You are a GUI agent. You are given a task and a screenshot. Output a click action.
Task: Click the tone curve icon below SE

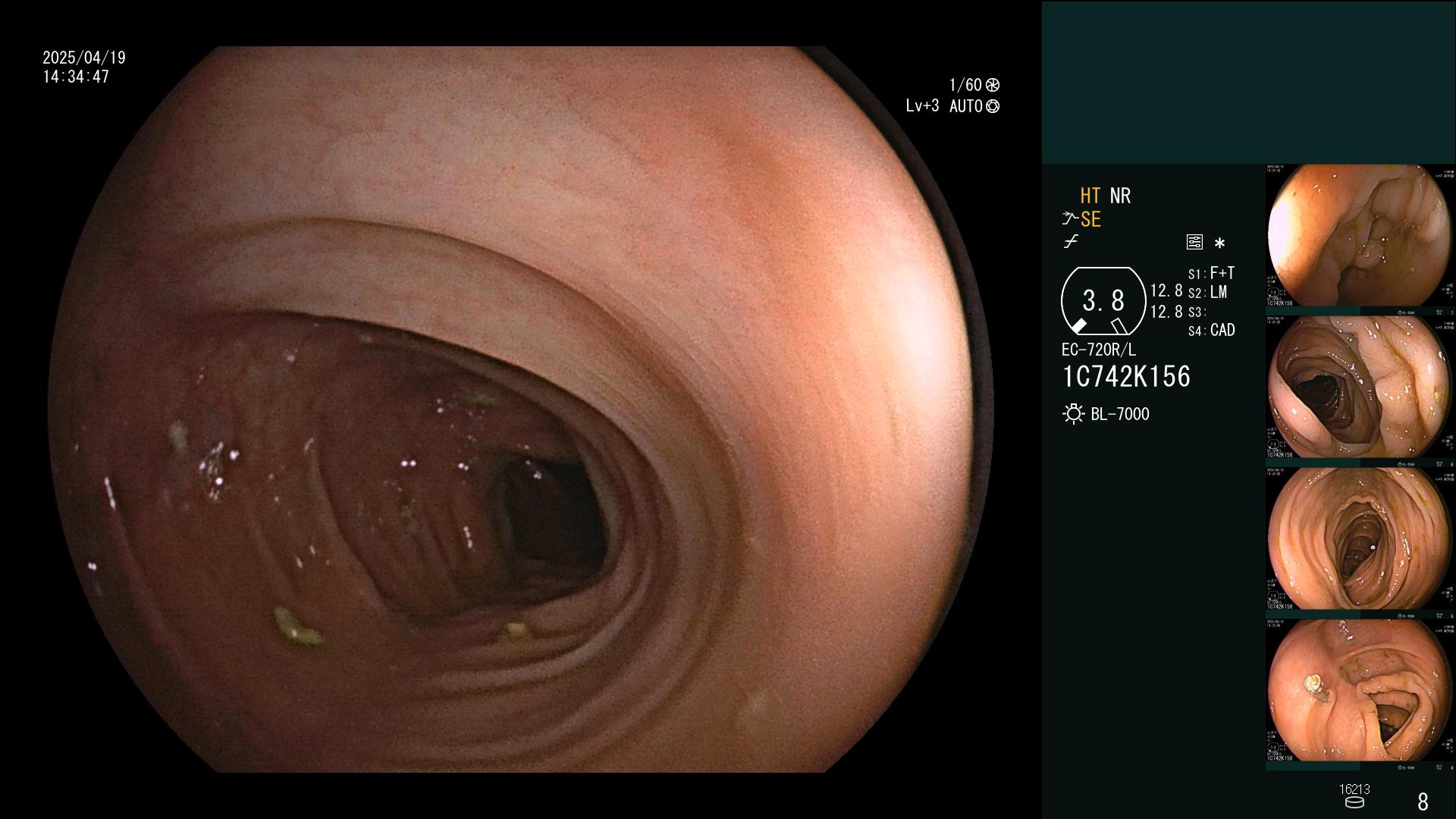point(1071,242)
